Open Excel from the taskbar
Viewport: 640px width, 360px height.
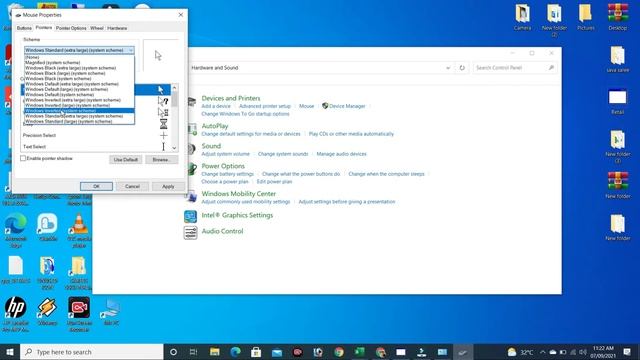[359, 352]
